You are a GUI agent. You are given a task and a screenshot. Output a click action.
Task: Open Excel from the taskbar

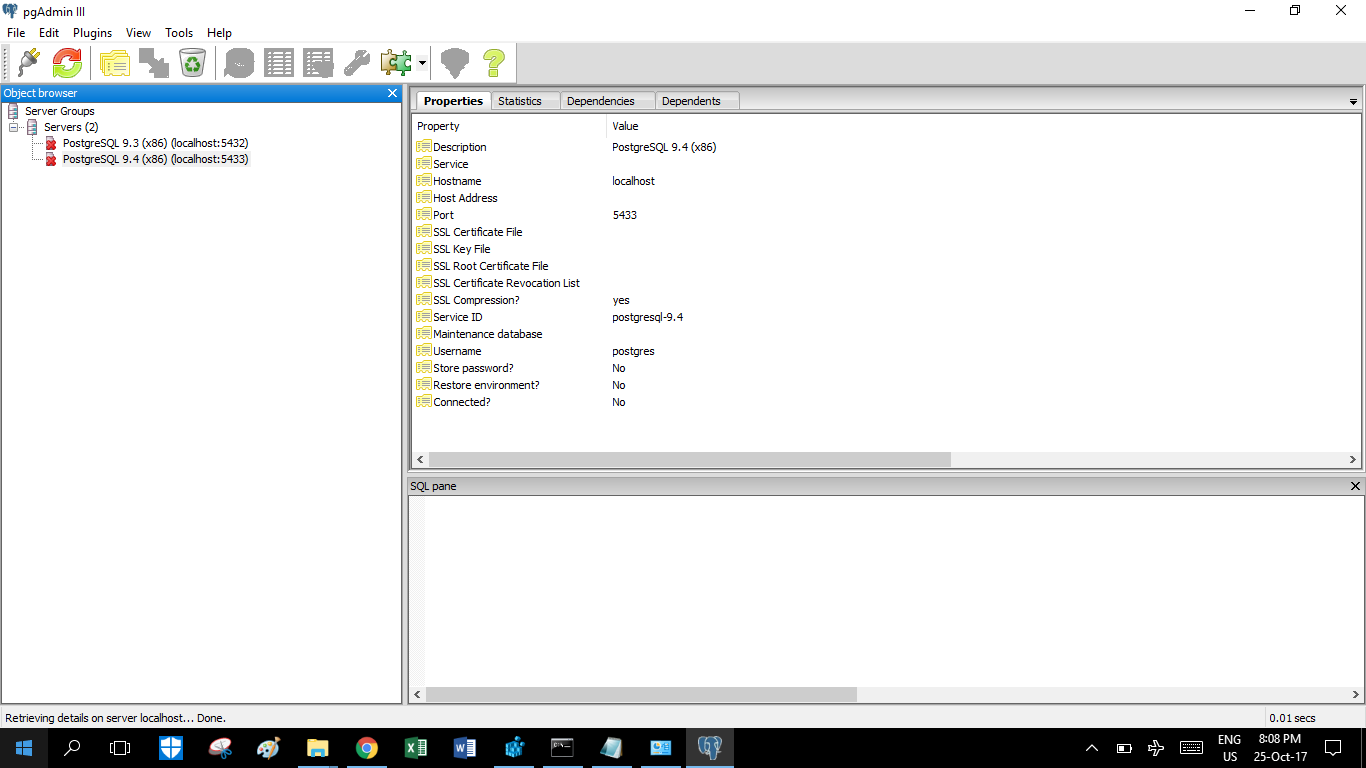coord(415,747)
